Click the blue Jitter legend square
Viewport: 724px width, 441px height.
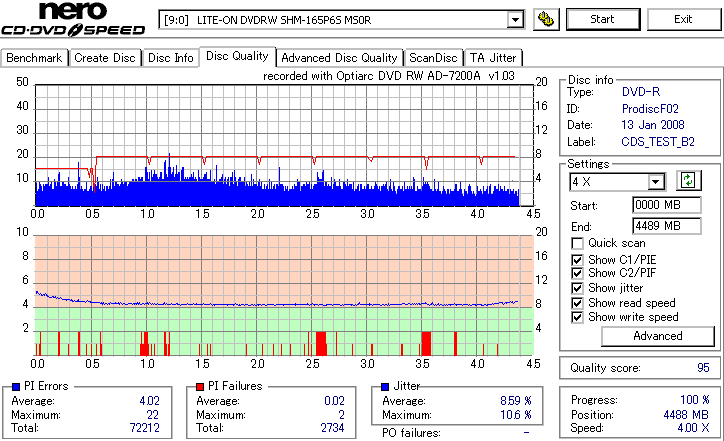[x=385, y=387]
